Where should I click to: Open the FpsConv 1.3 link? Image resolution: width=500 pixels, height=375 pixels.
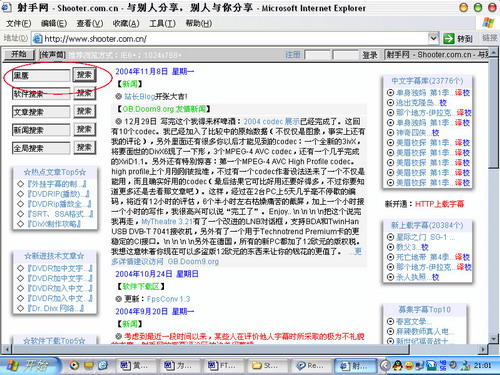168,299
